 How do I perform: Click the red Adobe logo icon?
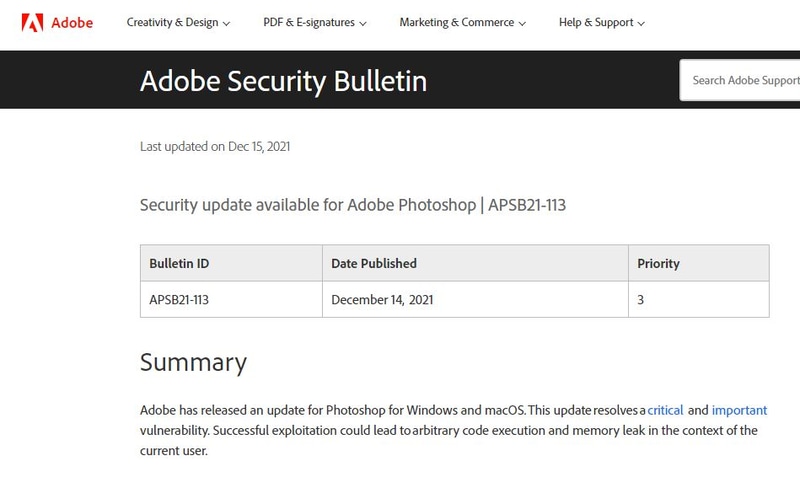(33, 22)
